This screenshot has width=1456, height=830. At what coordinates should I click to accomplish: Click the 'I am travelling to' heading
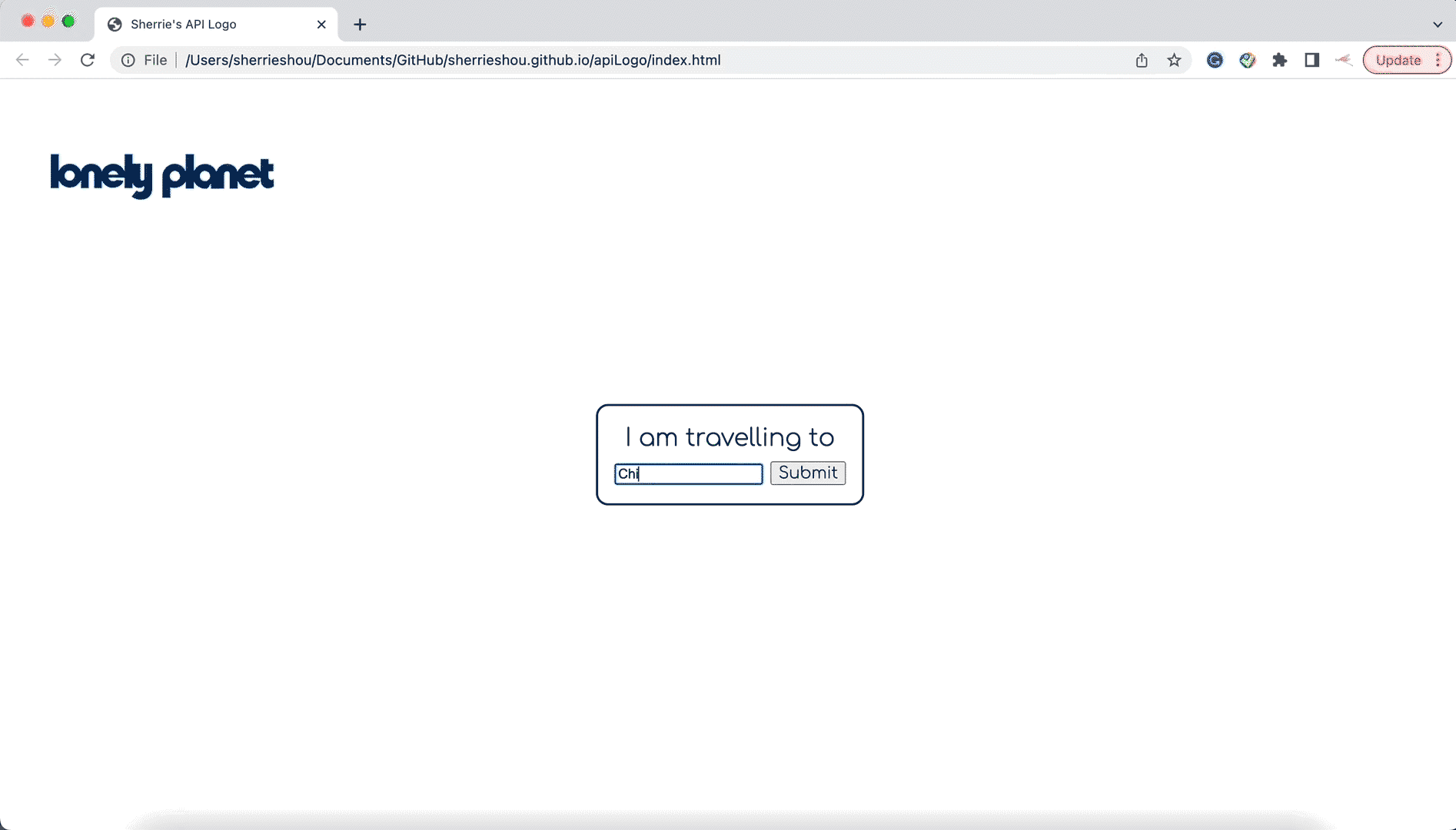pos(730,437)
